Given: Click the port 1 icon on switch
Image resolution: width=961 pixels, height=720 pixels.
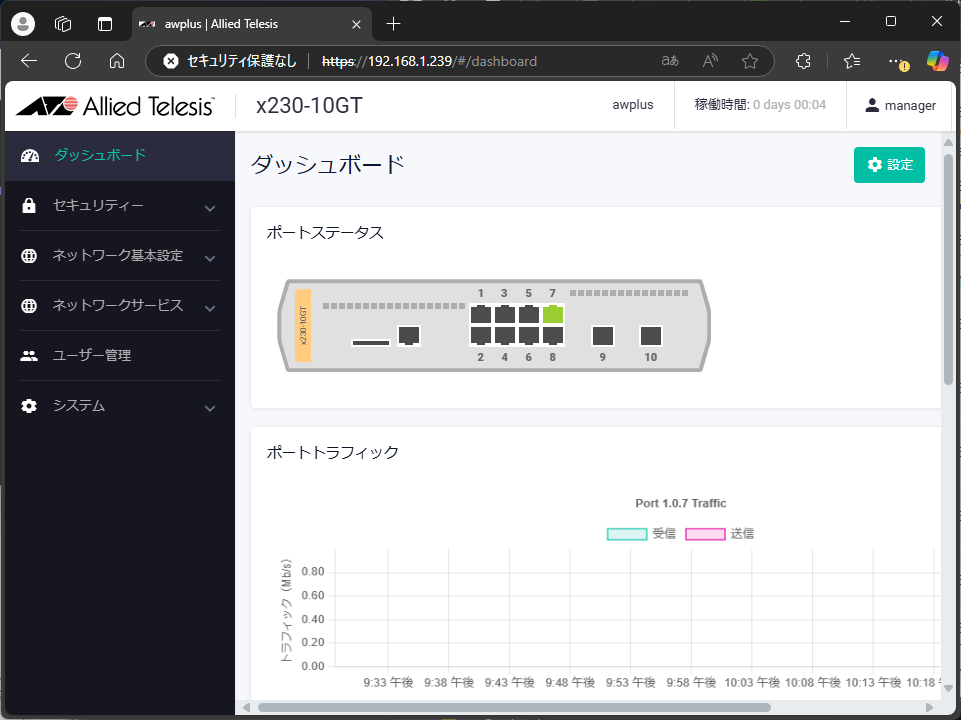Looking at the screenshot, I should pyautogui.click(x=480, y=314).
